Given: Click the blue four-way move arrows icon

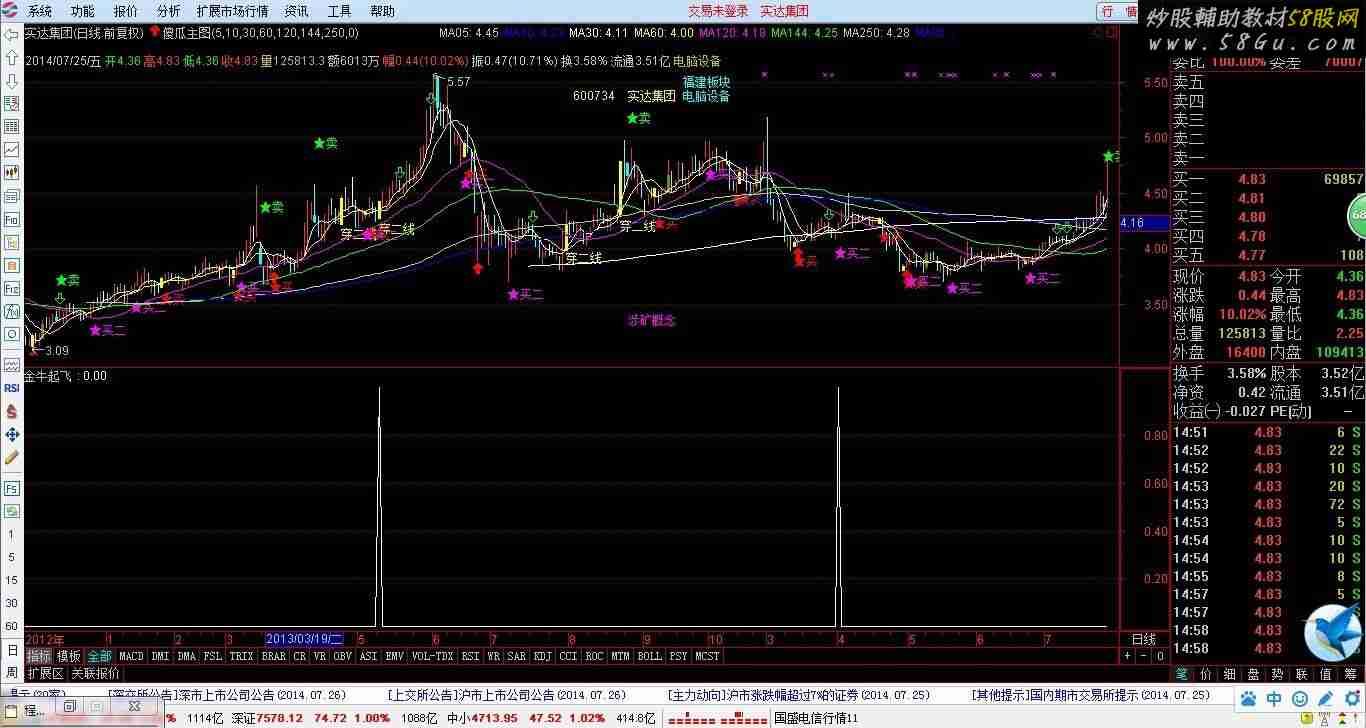Looking at the screenshot, I should [x=11, y=434].
